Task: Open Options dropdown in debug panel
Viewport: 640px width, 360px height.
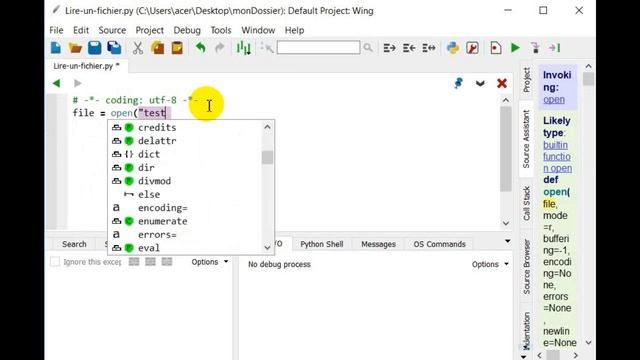Action: pyautogui.click(x=490, y=264)
